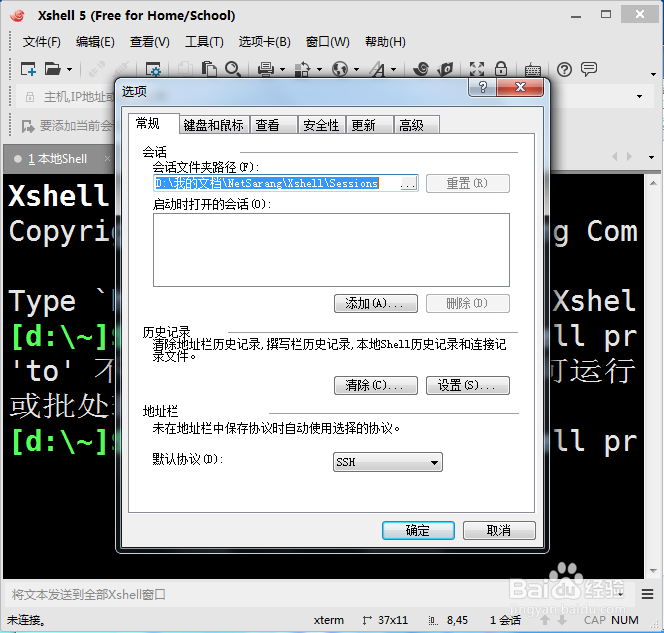Toggle the Full Screen toolbar icon

click(x=477, y=69)
